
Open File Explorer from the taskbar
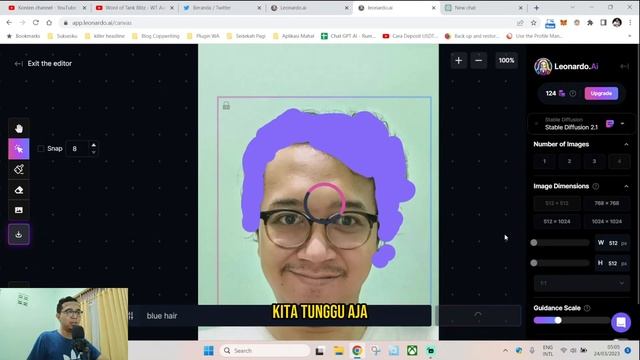tap(338, 351)
